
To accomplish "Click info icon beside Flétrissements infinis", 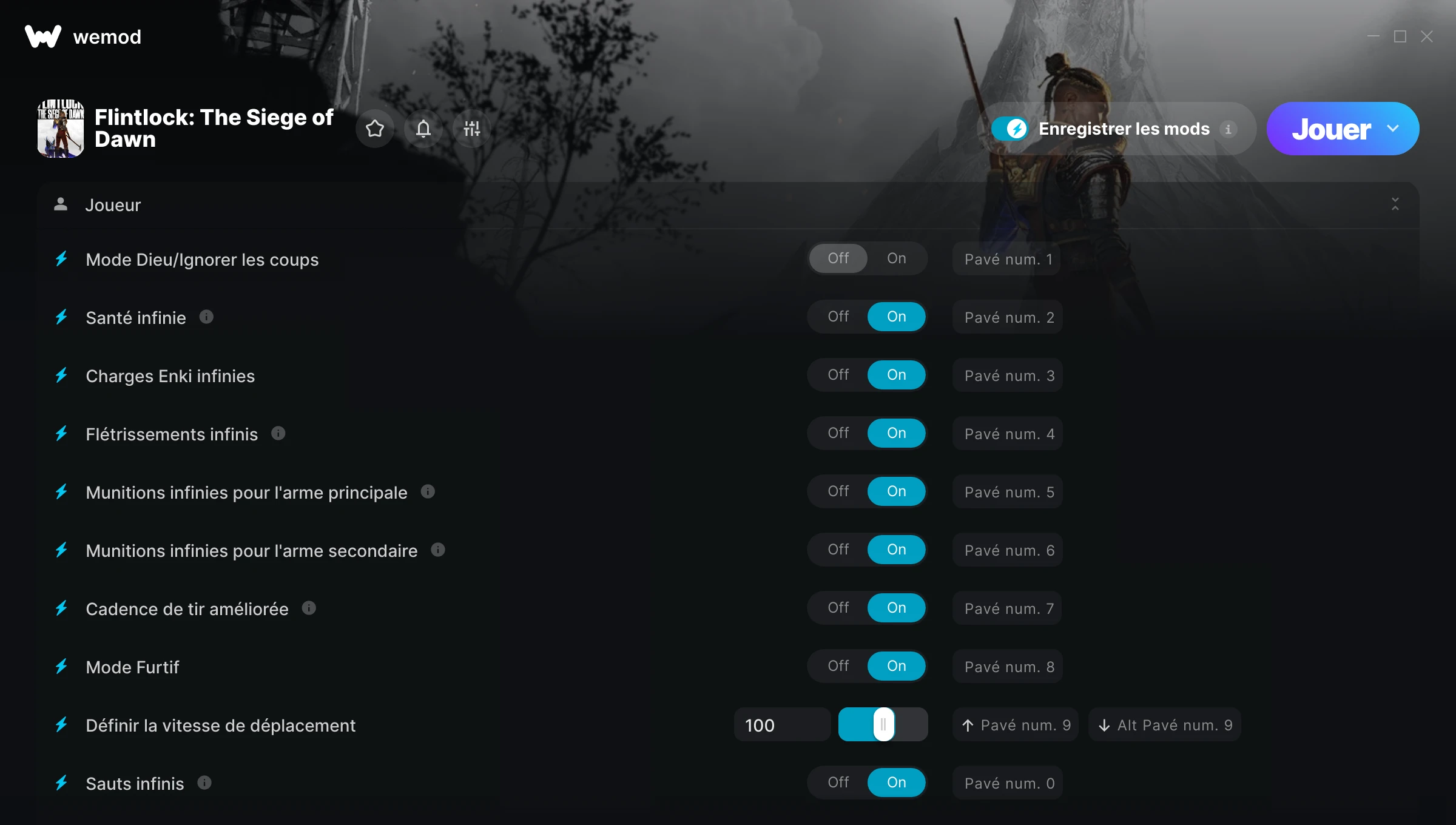I will (278, 433).
